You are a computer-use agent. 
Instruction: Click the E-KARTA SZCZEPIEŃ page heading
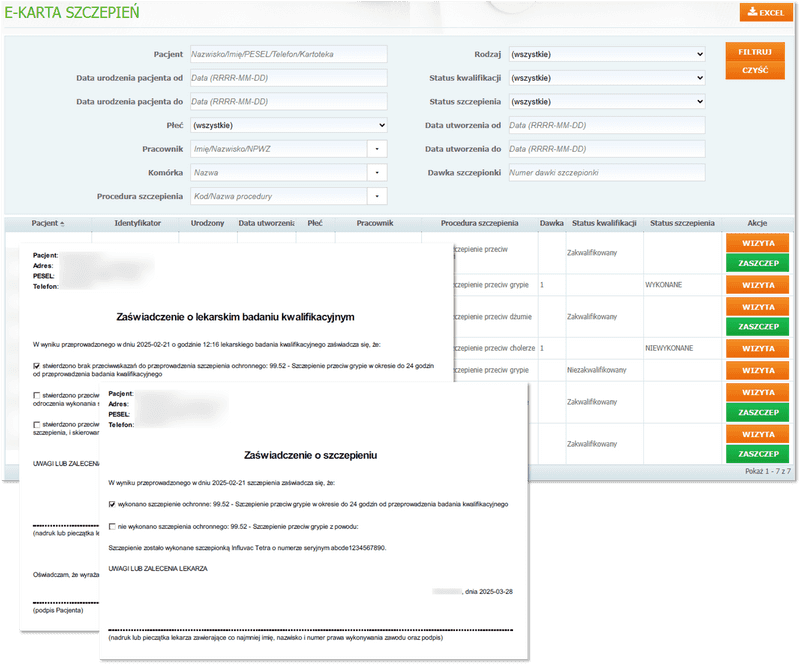(71, 12)
